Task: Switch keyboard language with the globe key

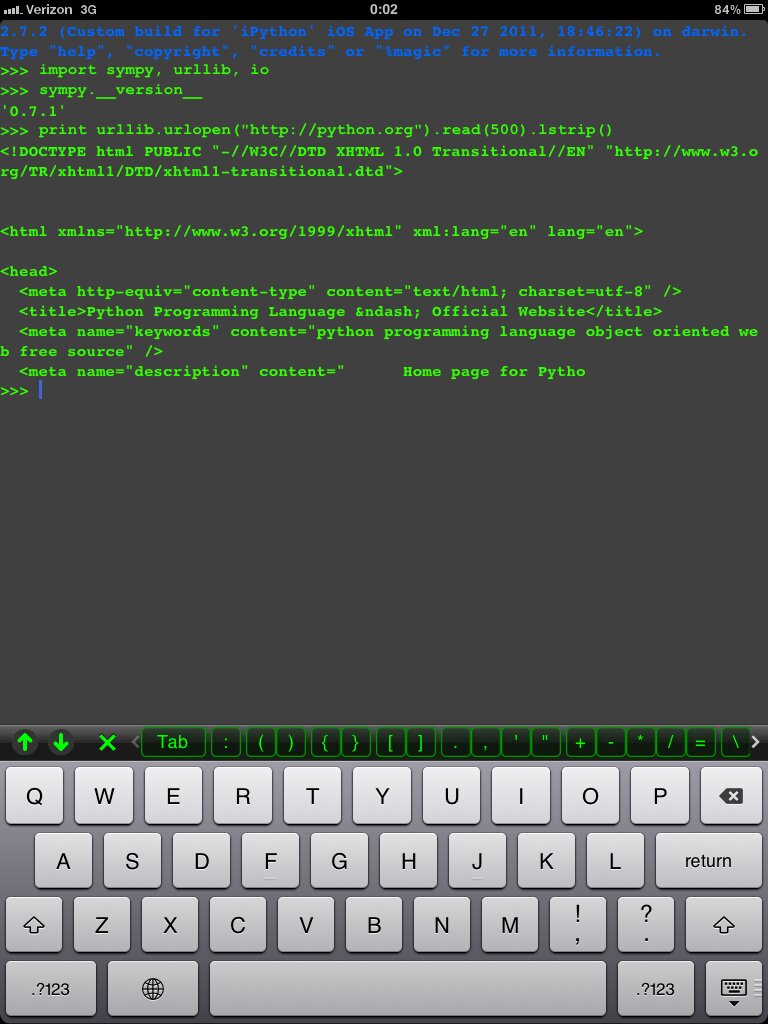Action: point(153,989)
